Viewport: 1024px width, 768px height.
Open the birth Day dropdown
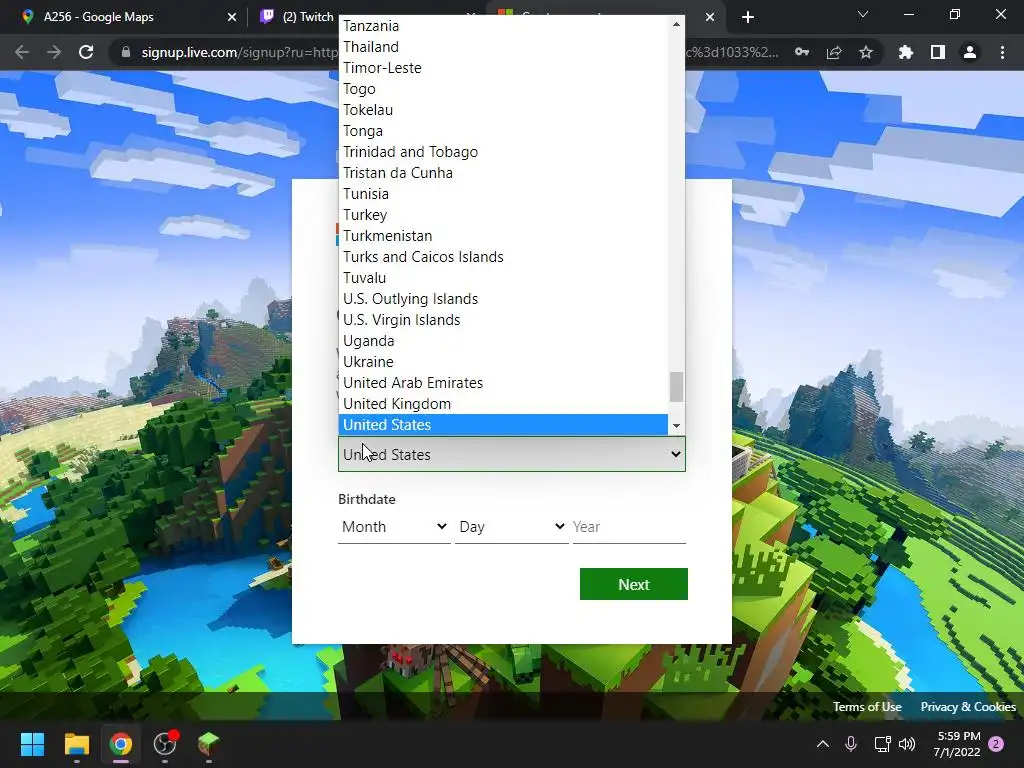point(511,527)
